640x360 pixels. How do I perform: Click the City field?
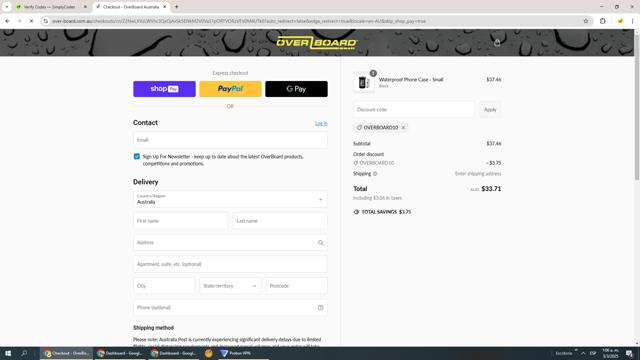coord(164,286)
